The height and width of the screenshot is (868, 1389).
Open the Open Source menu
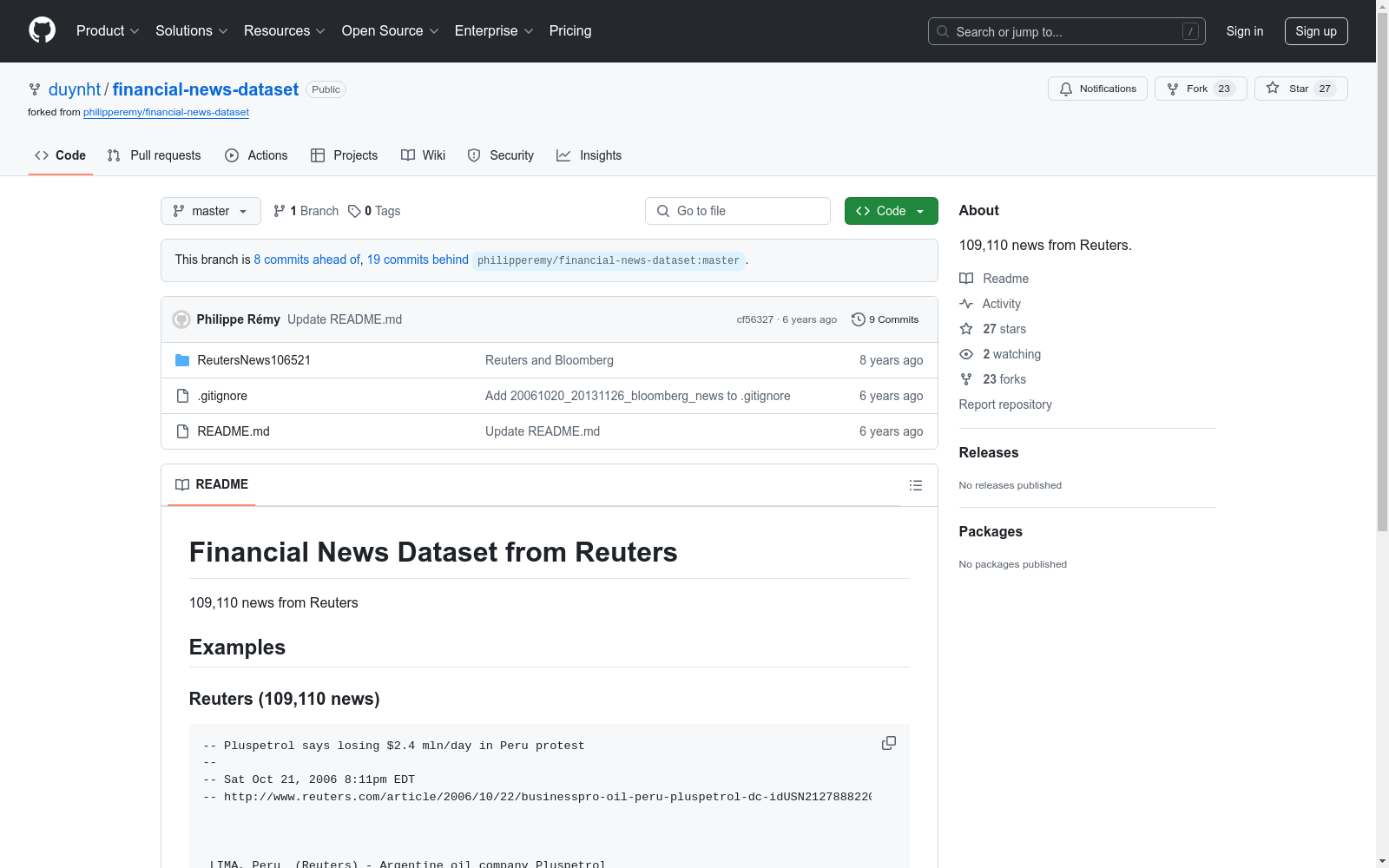coord(389,30)
